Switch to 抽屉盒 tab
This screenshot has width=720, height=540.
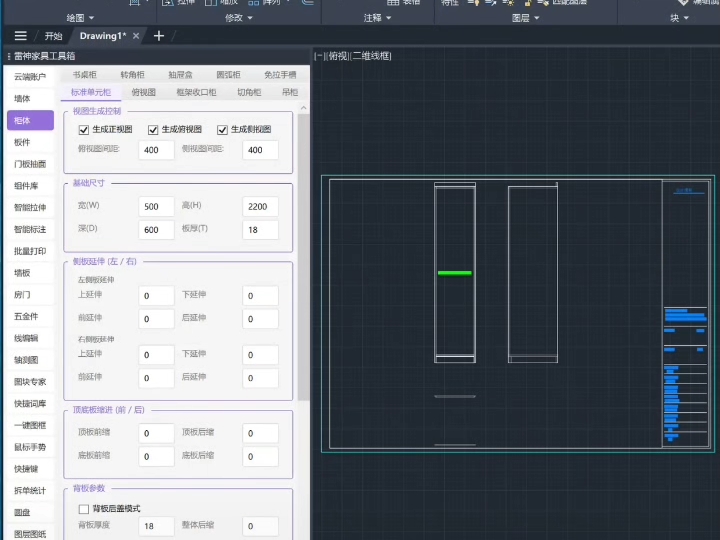tap(180, 75)
